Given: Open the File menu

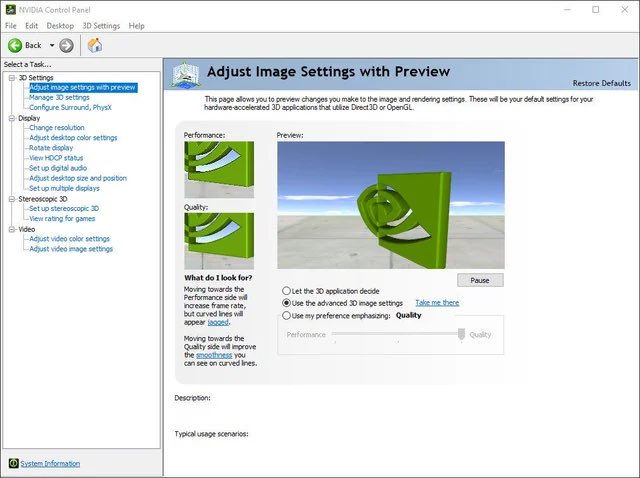Looking at the screenshot, I should [11, 26].
